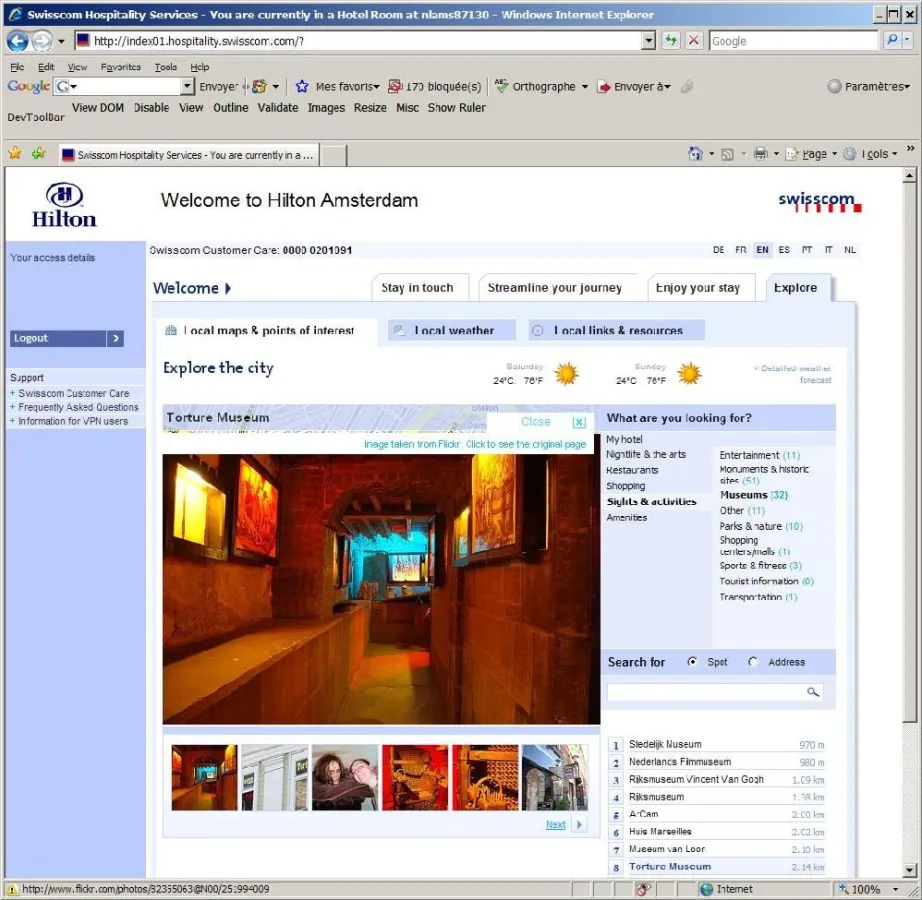Switch the language to NL

849,250
